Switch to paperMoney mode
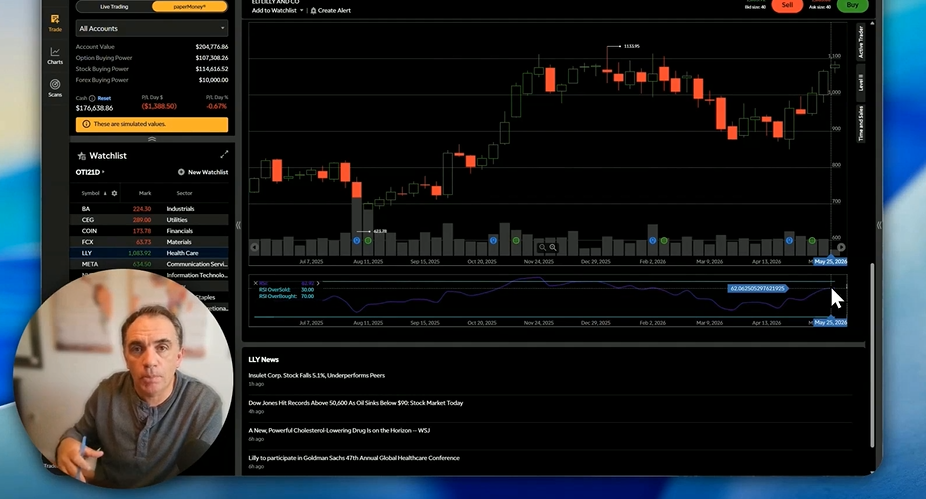926x499 pixels. pyautogui.click(x=190, y=7)
